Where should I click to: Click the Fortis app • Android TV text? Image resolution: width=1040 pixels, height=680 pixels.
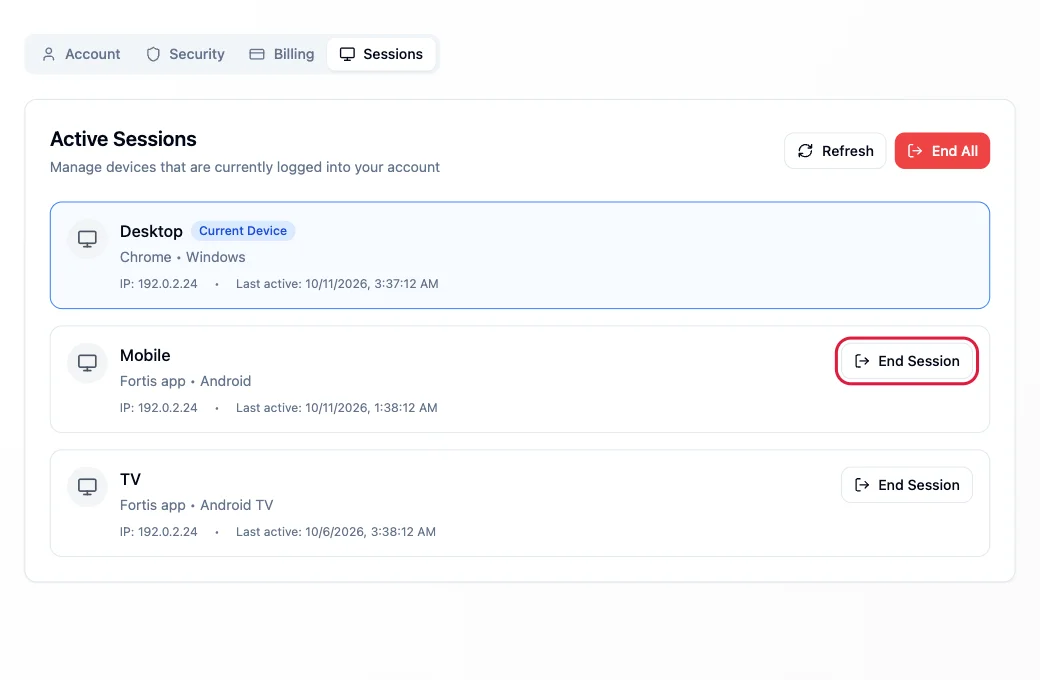click(196, 506)
